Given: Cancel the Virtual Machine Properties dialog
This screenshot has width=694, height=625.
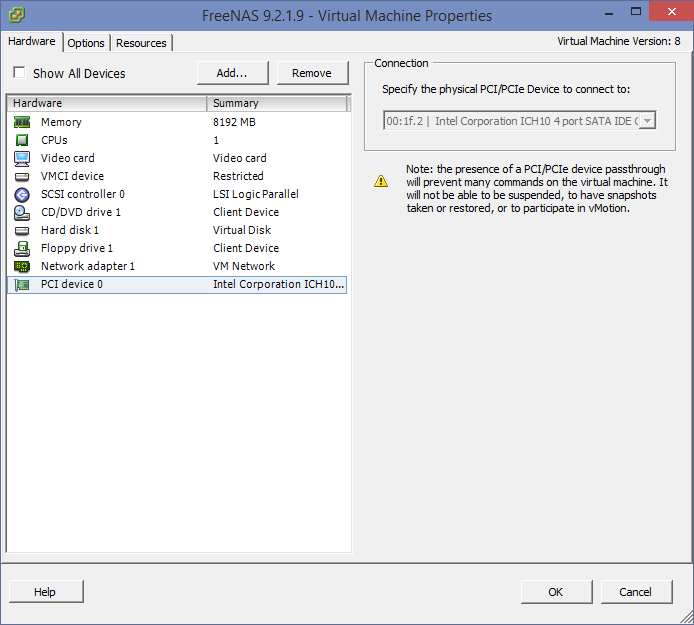Looking at the screenshot, I should click(x=636, y=592).
